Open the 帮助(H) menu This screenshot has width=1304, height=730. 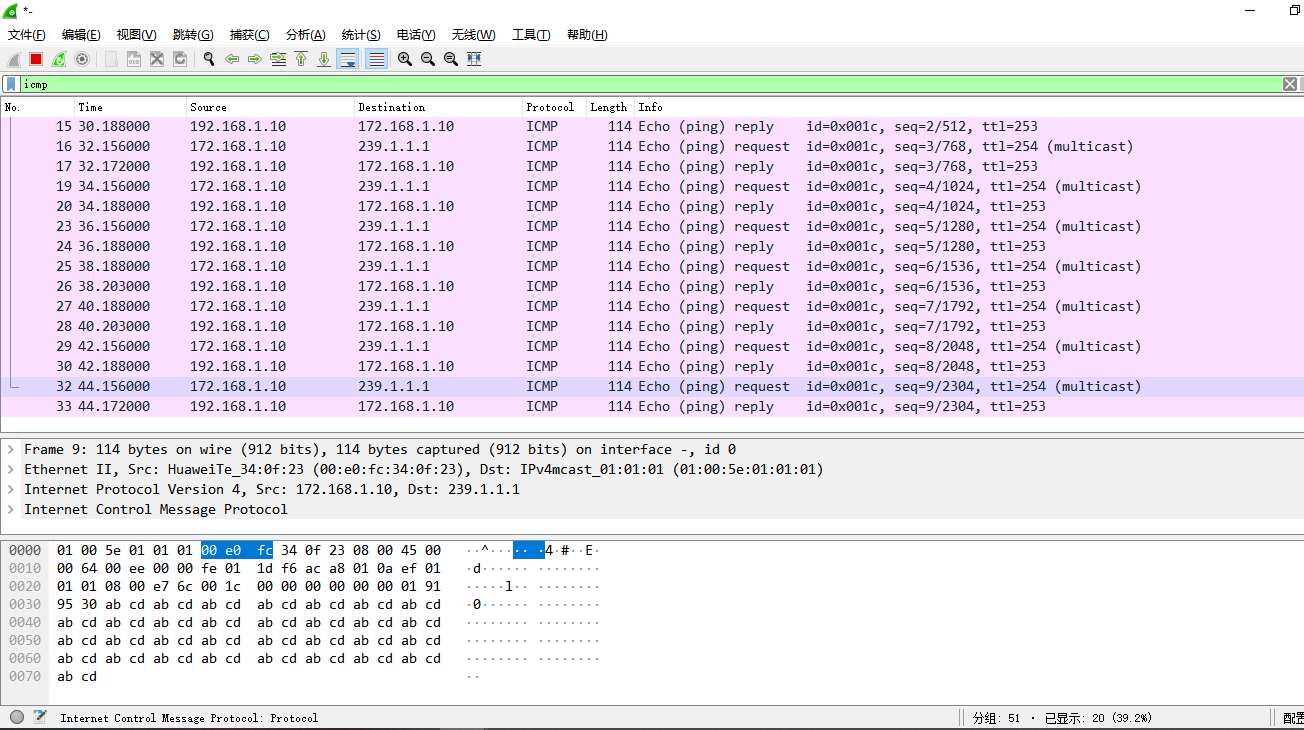click(x=587, y=34)
